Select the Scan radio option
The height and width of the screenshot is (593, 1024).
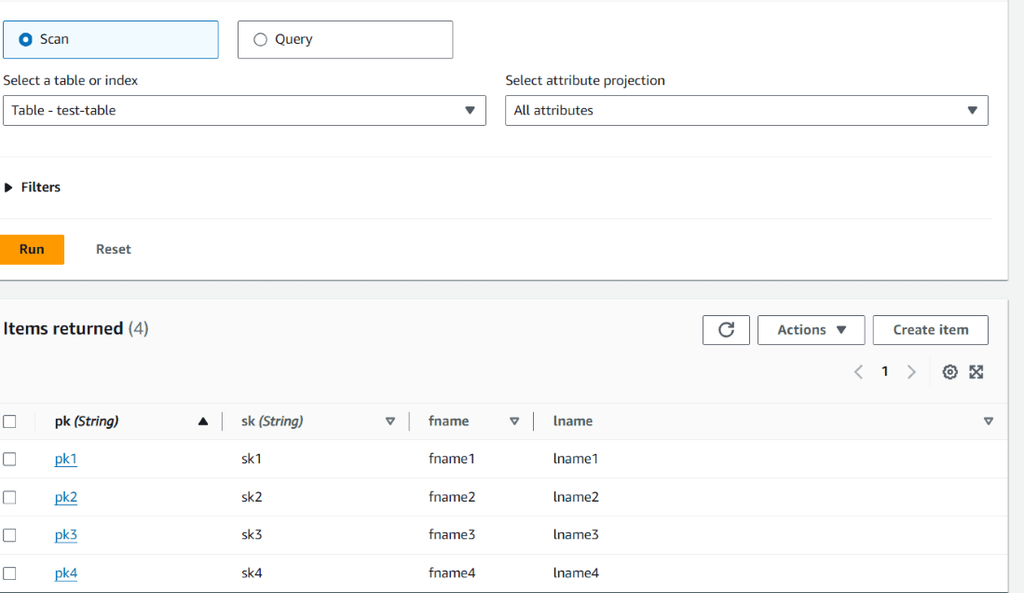27,40
